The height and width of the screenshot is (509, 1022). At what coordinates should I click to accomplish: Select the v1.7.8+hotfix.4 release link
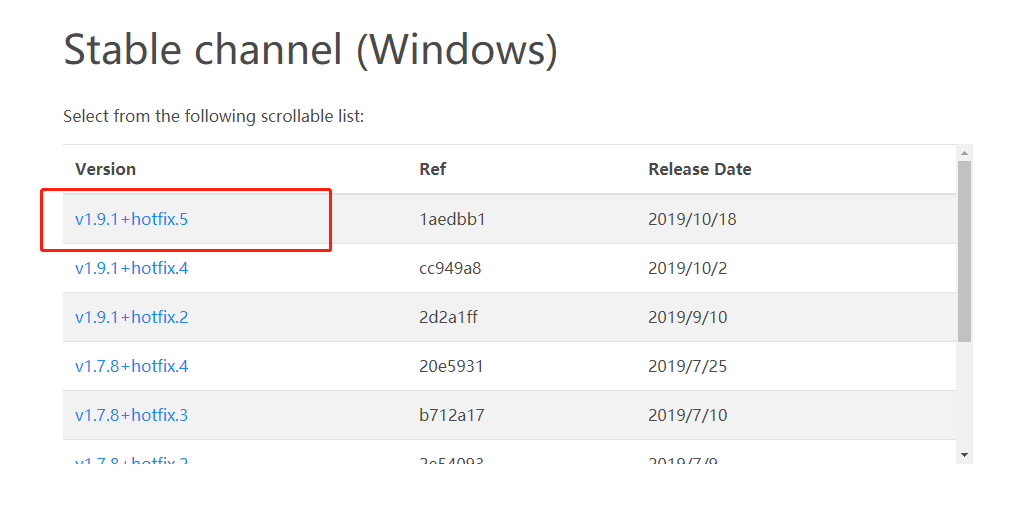pyautogui.click(x=131, y=366)
